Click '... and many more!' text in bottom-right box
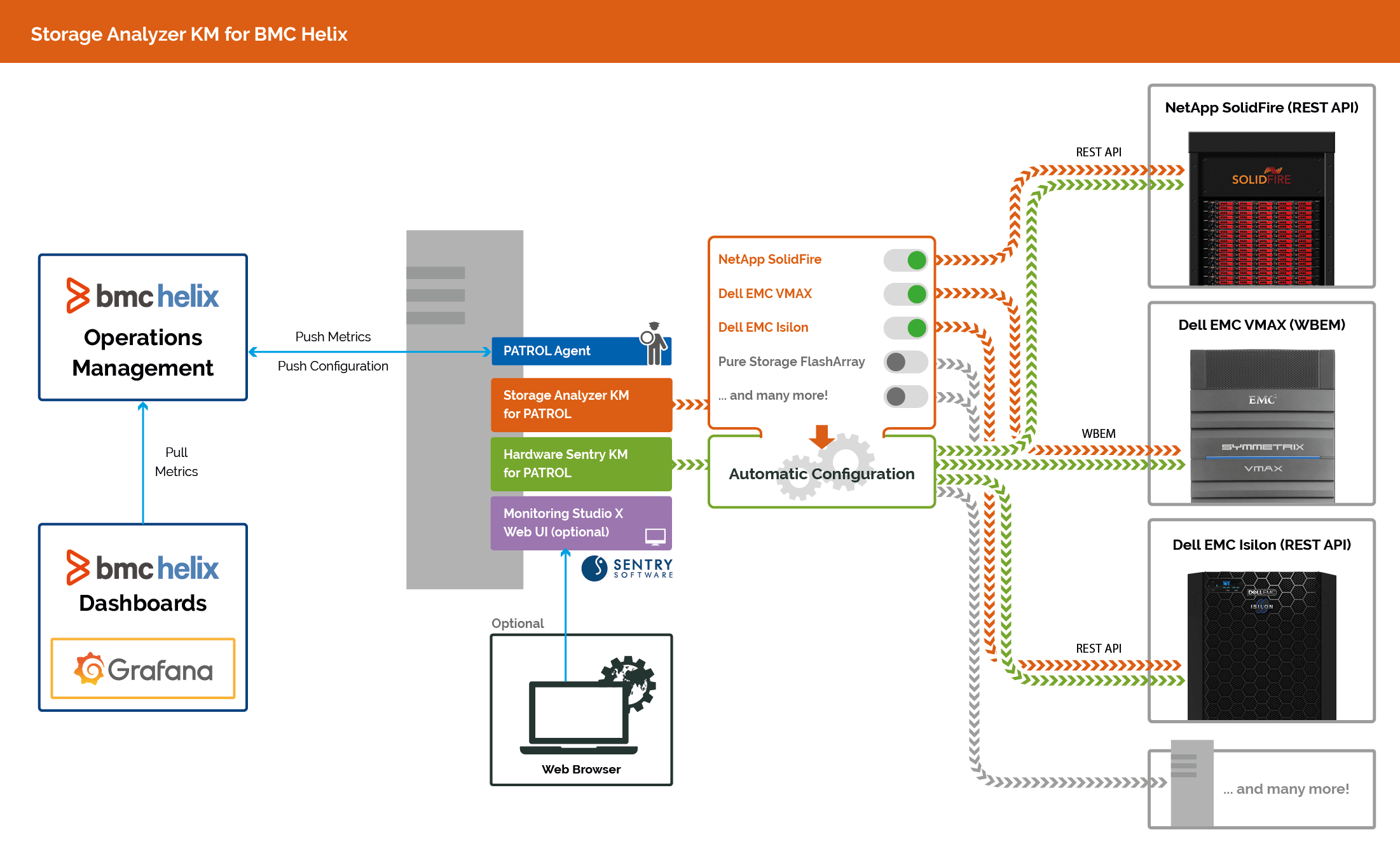The width and height of the screenshot is (1400, 851). click(1286, 789)
